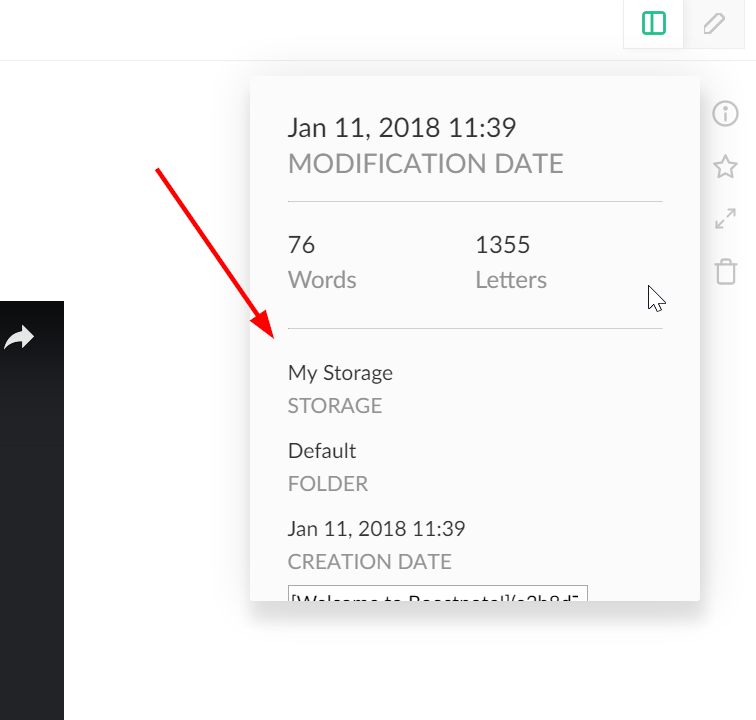Click the 'MODIFICATION DATE' label
Screen dimensions: 756x720
[426, 163]
